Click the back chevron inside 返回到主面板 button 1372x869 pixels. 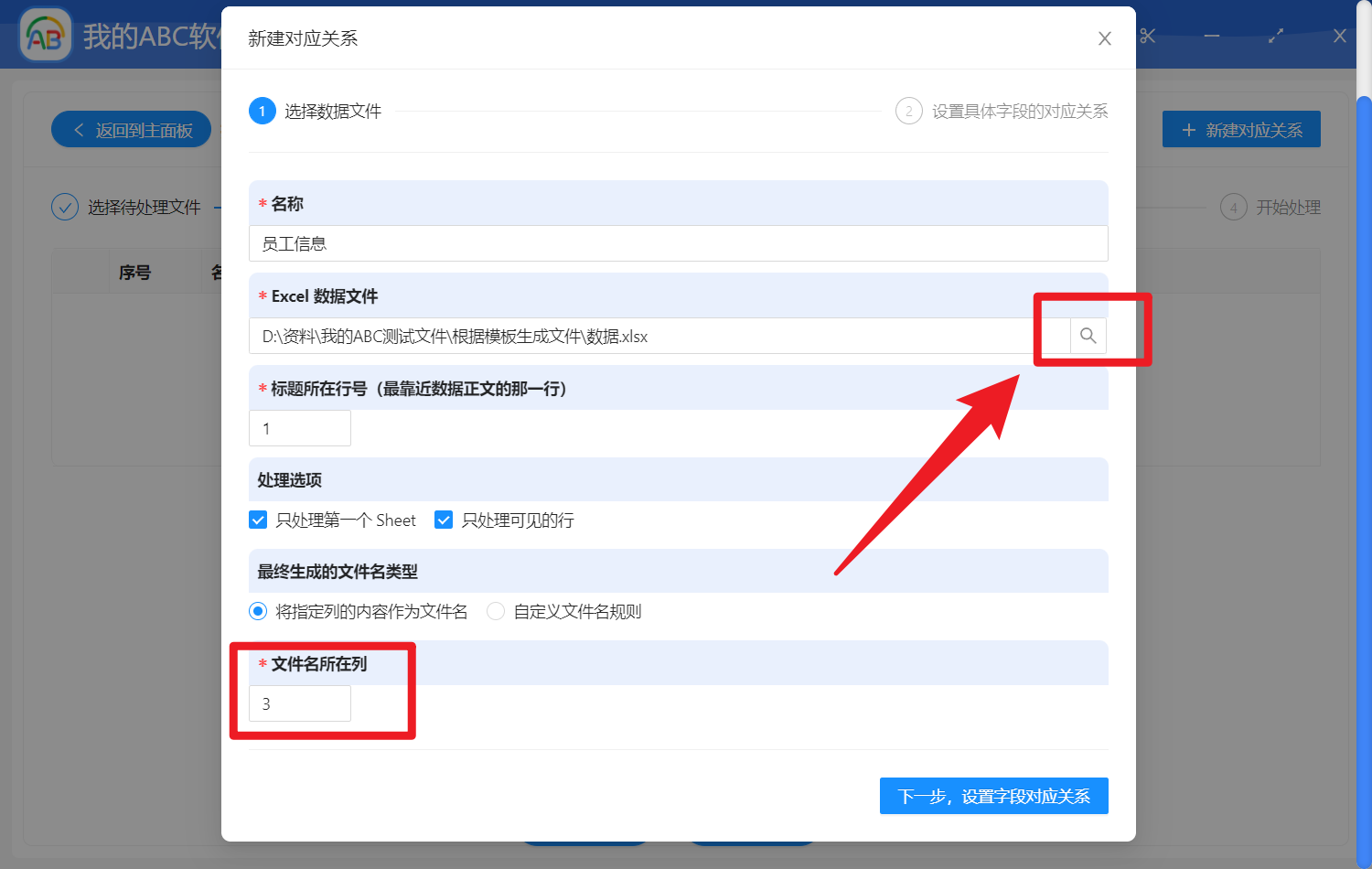(78, 129)
